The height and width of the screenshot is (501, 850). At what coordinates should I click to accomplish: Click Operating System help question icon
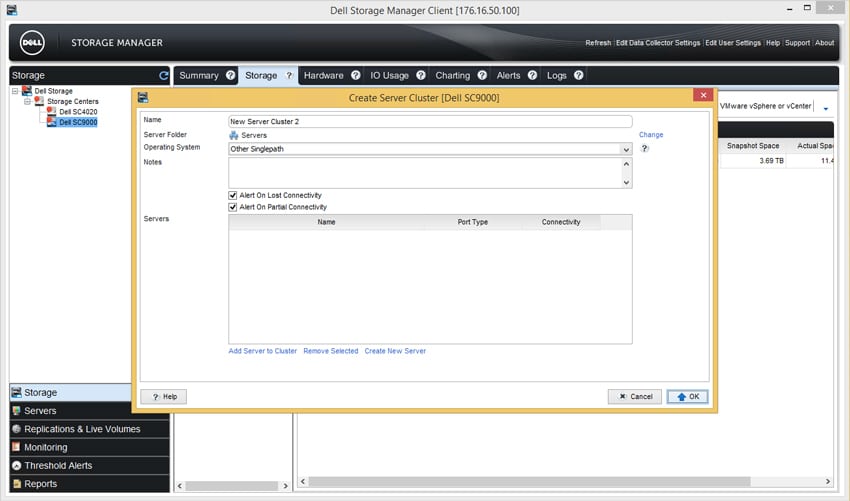tap(645, 149)
